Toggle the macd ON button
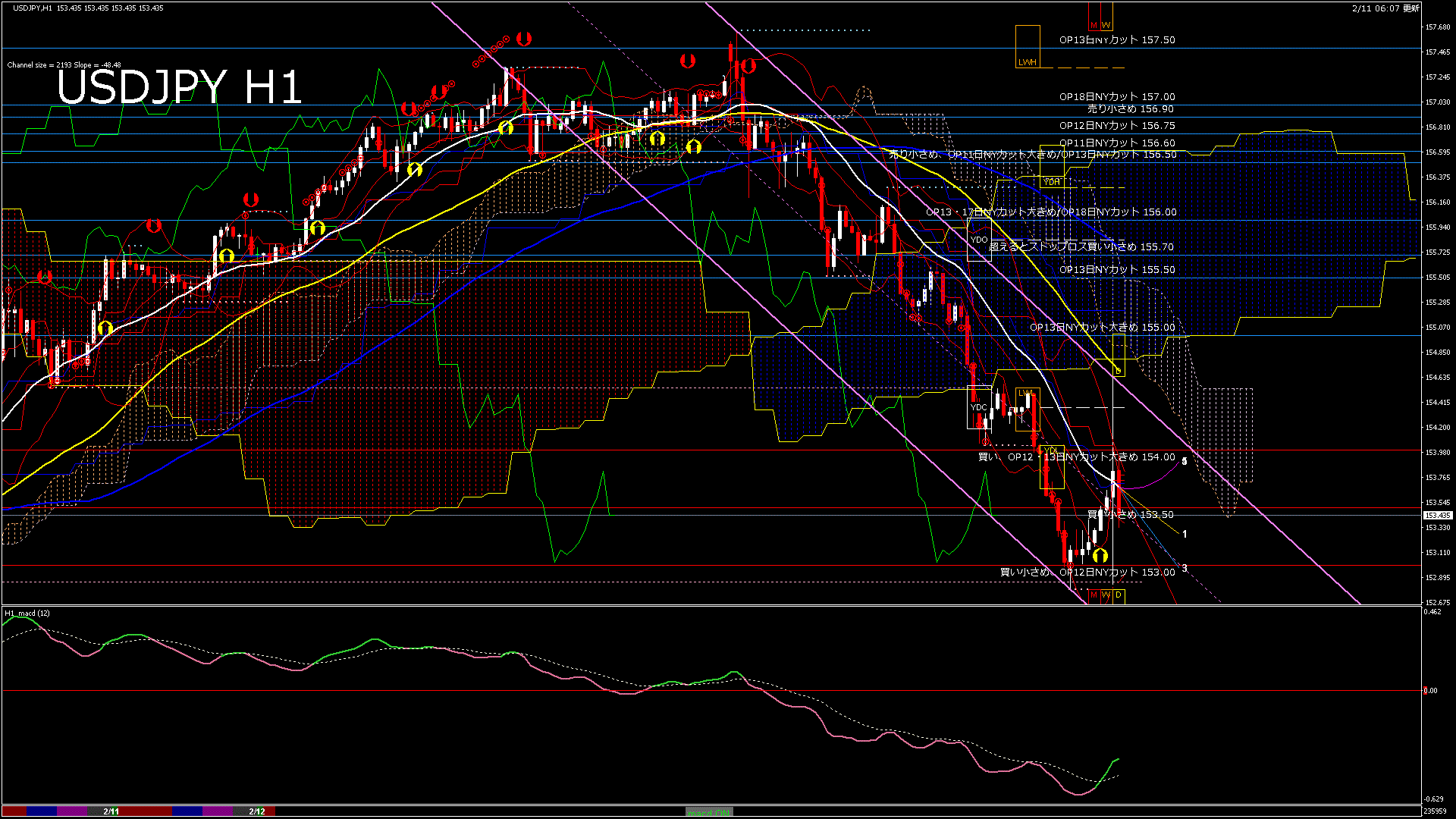This screenshot has width=1456, height=819. (x=709, y=812)
